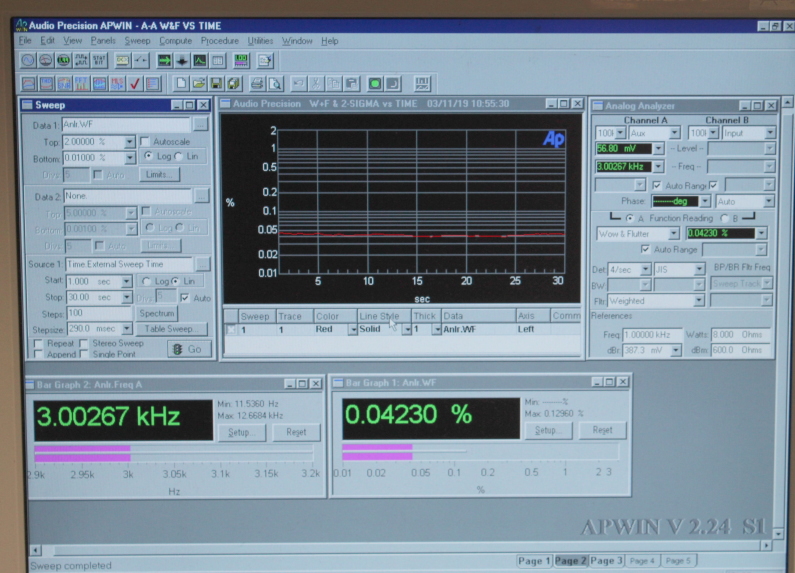Cut with the scissors toolbar icon
This screenshot has height=573, width=795.
tap(316, 83)
